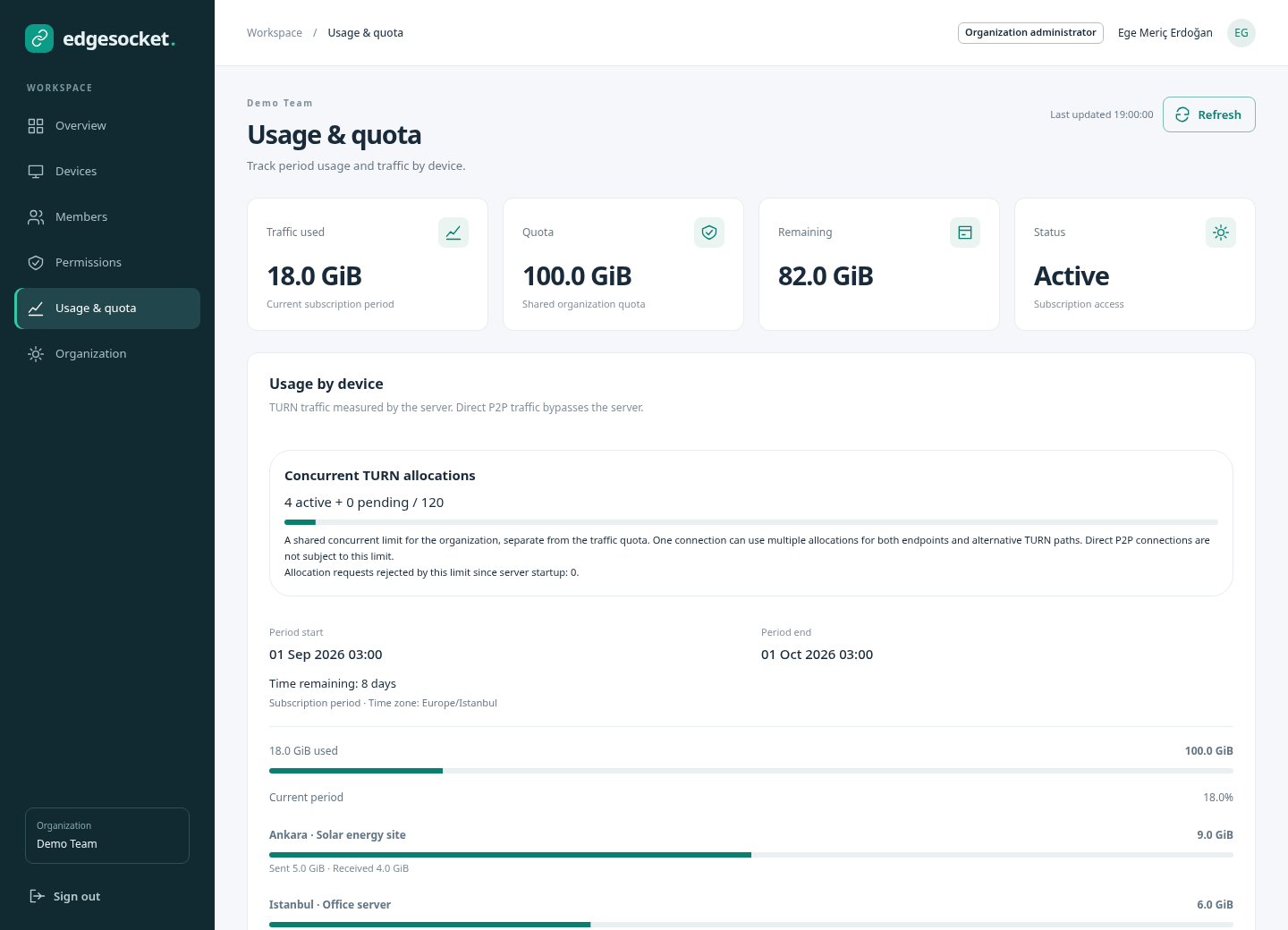Click the refresh arrows icon
The height and width of the screenshot is (930, 1288).
(x=1182, y=114)
